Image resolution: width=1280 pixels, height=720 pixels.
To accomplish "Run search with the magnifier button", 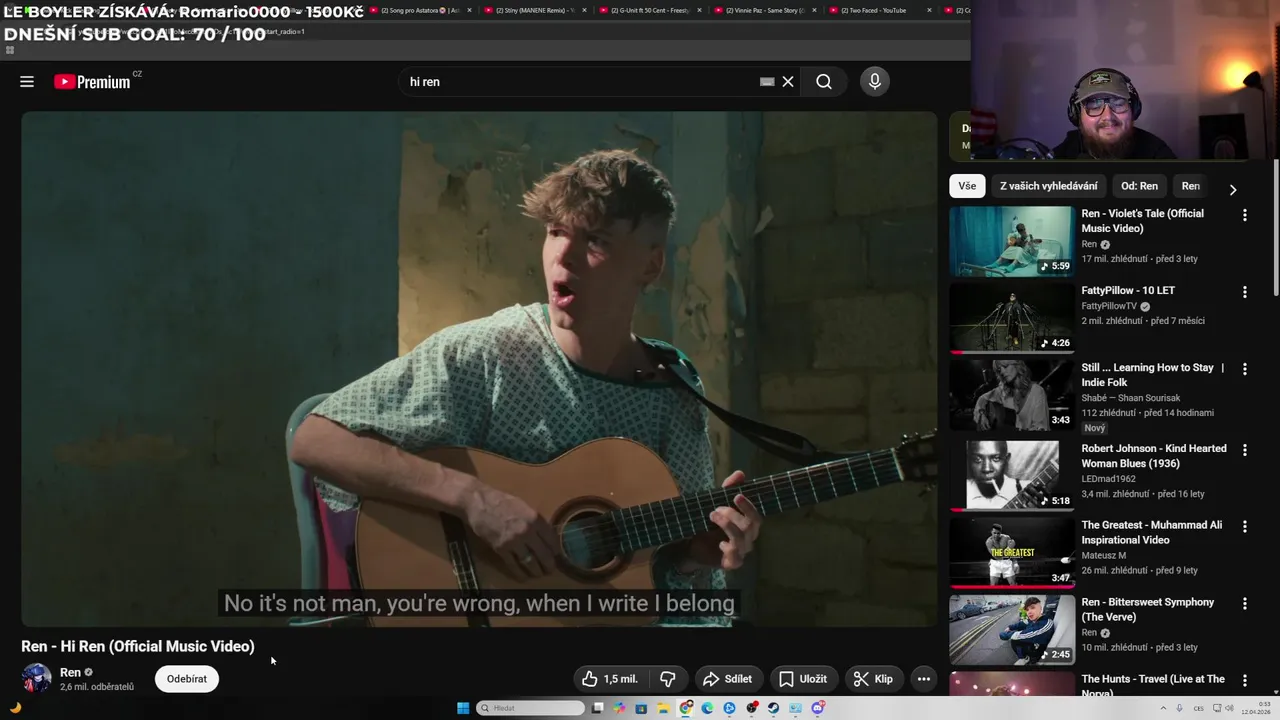I will 824,82.
